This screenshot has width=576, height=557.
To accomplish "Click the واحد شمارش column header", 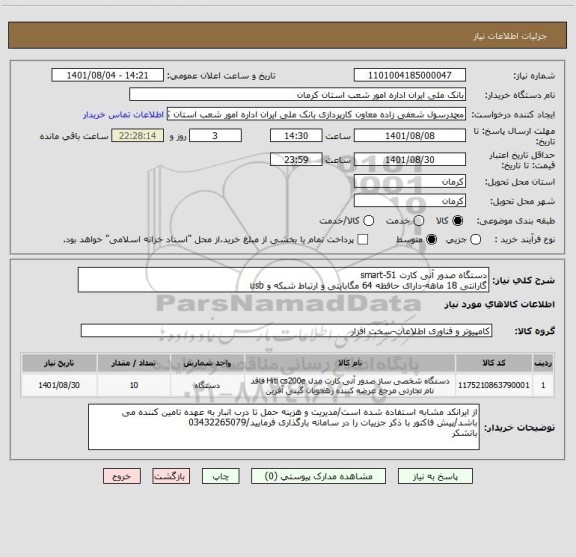I will pyautogui.click(x=207, y=363).
